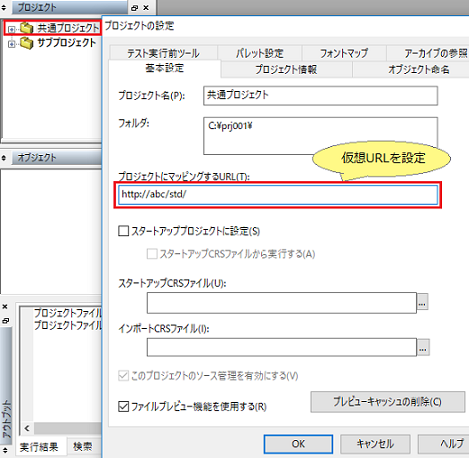This screenshot has width=469, height=458.
Task: Click the project panel float/dock icon
Action: tap(135, 8)
